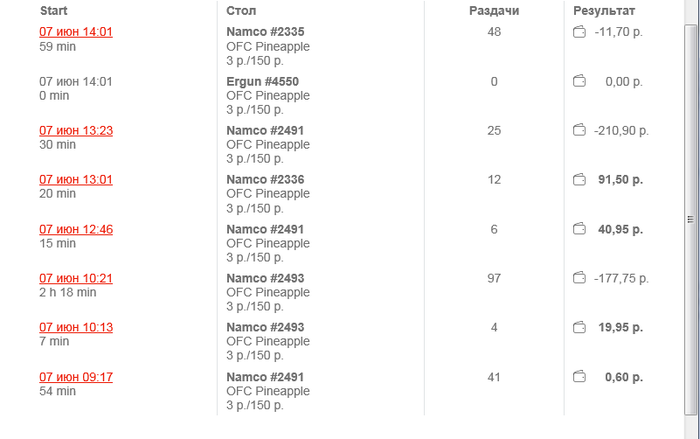This screenshot has width=700, height=439.
Task: Click the Start column header
Action: (53, 10)
